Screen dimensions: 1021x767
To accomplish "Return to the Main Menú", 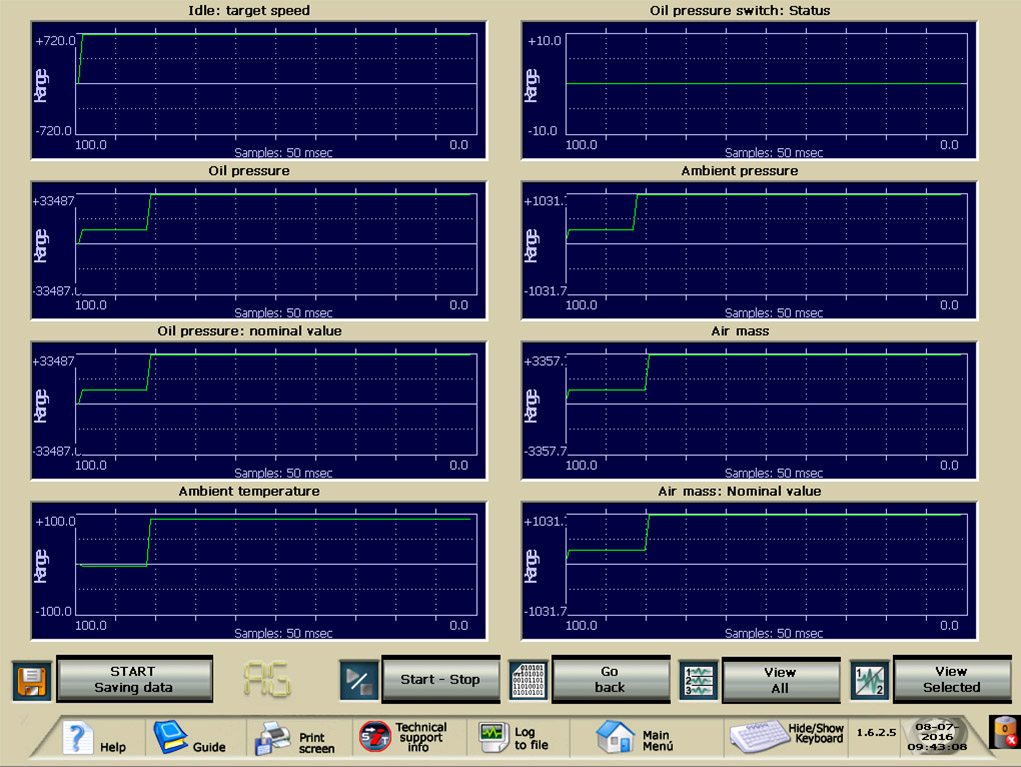I will coord(635,739).
